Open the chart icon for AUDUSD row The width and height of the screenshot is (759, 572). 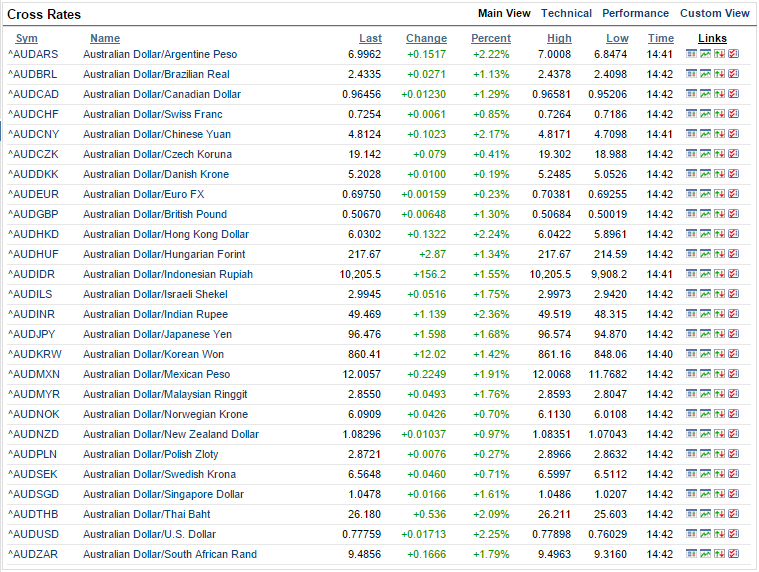click(705, 534)
